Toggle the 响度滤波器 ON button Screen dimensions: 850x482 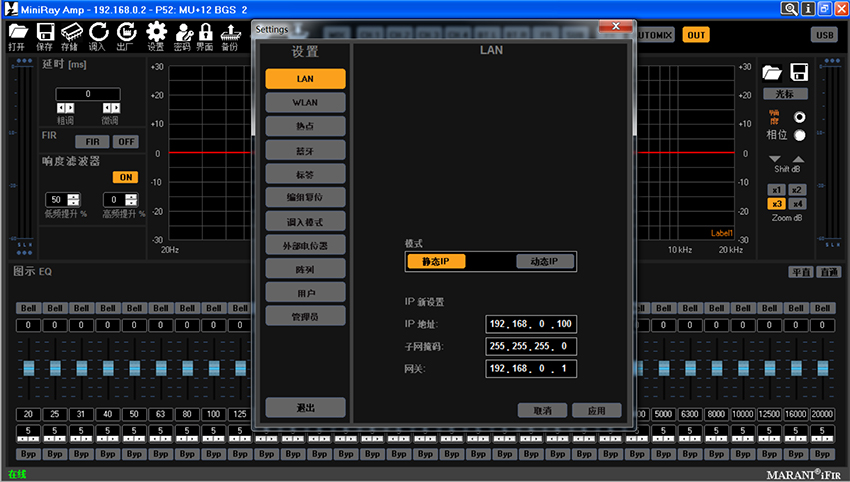[125, 177]
